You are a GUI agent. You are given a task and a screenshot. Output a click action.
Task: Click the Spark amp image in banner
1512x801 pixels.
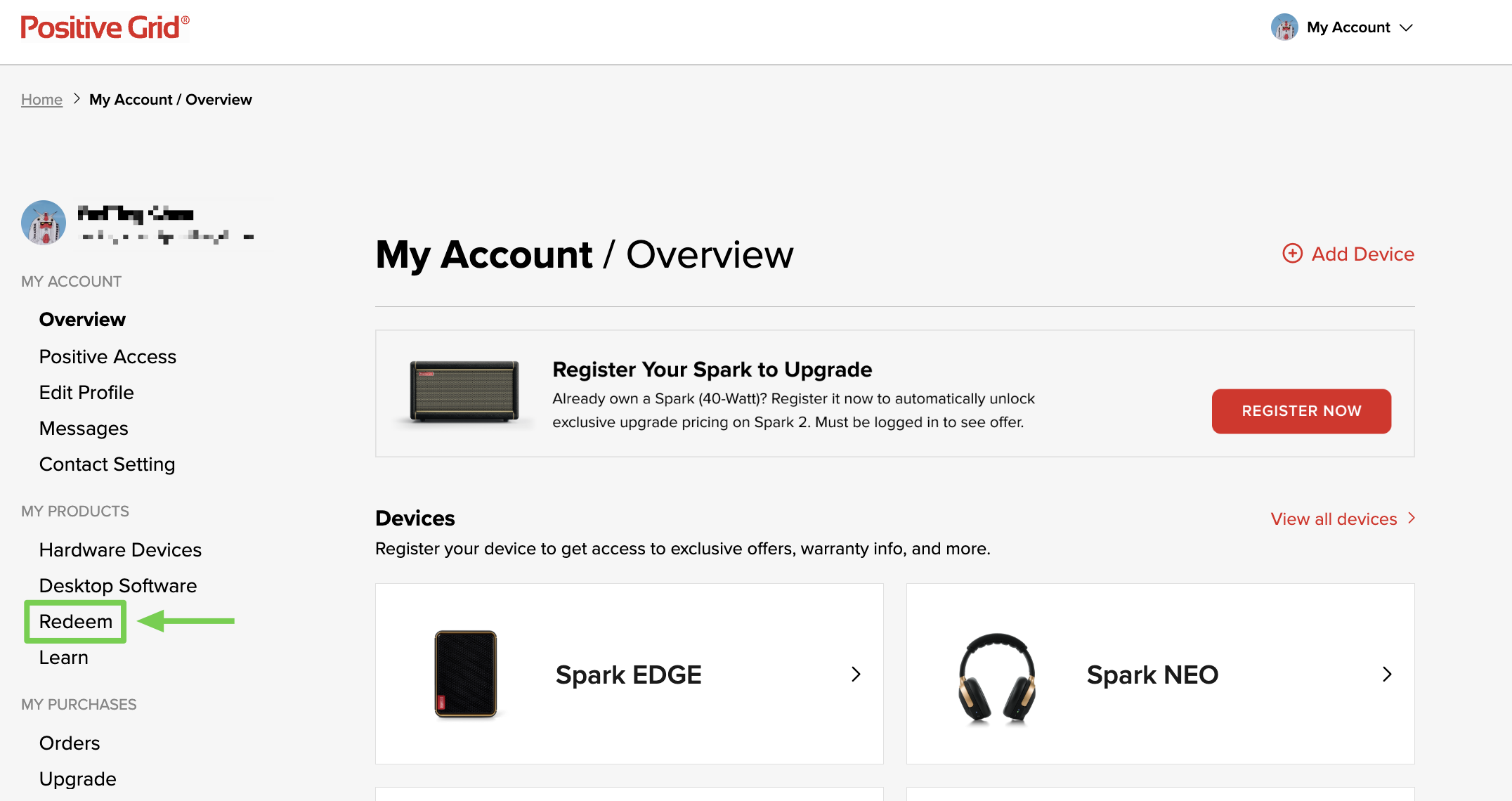point(464,391)
